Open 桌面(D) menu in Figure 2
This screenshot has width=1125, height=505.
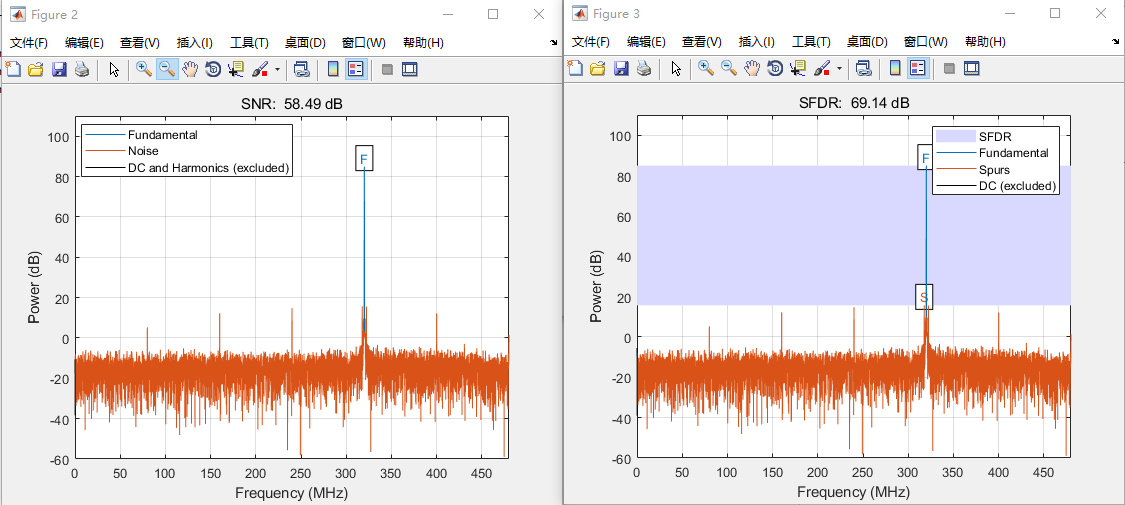tap(305, 42)
